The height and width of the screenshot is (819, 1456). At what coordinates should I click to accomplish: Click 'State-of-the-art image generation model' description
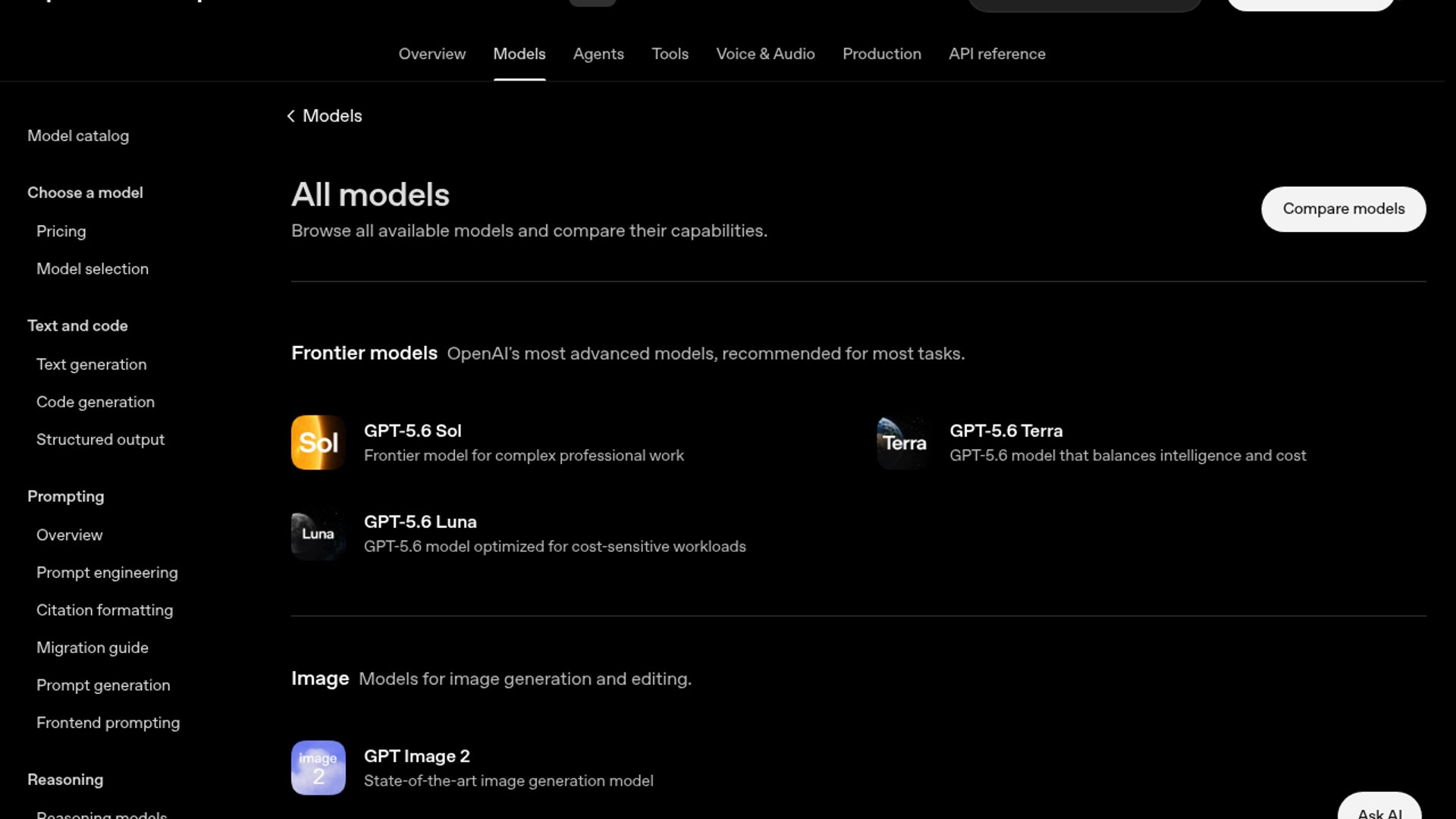(509, 781)
